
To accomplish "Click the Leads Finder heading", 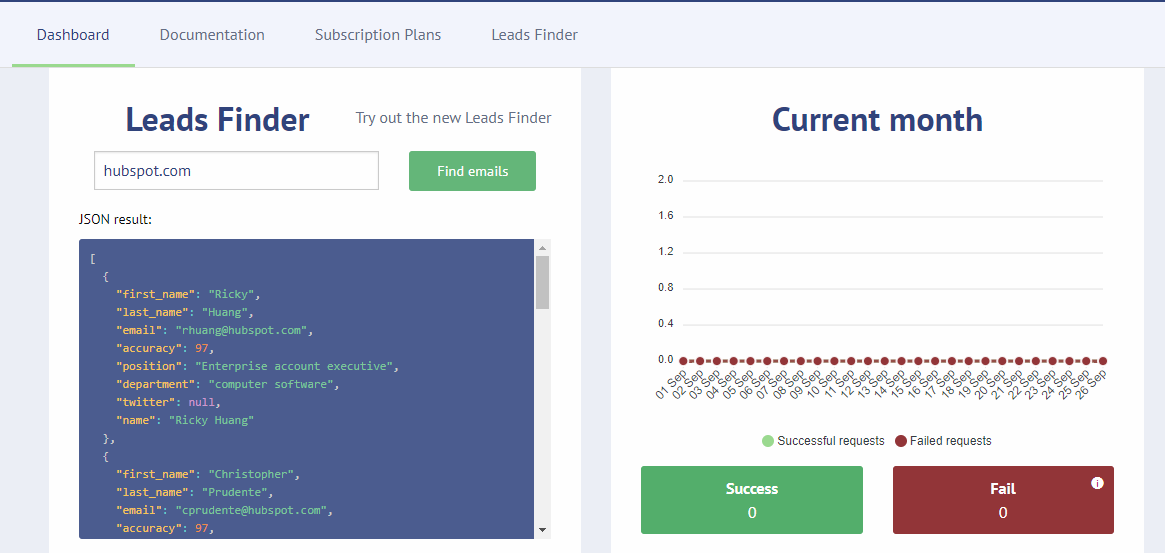I will click(x=217, y=119).
